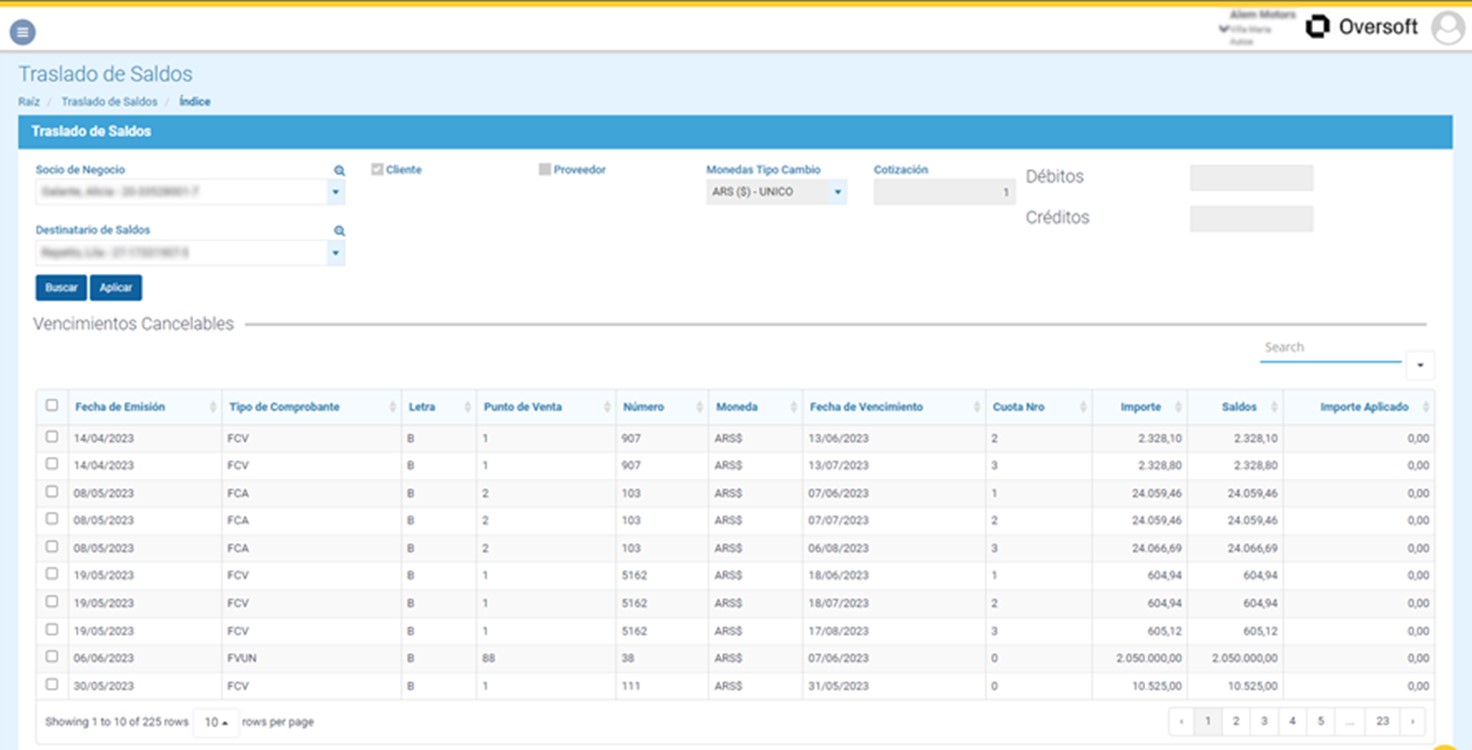Click the Buscar button
Image resolution: width=1472 pixels, height=750 pixels.
pos(61,288)
